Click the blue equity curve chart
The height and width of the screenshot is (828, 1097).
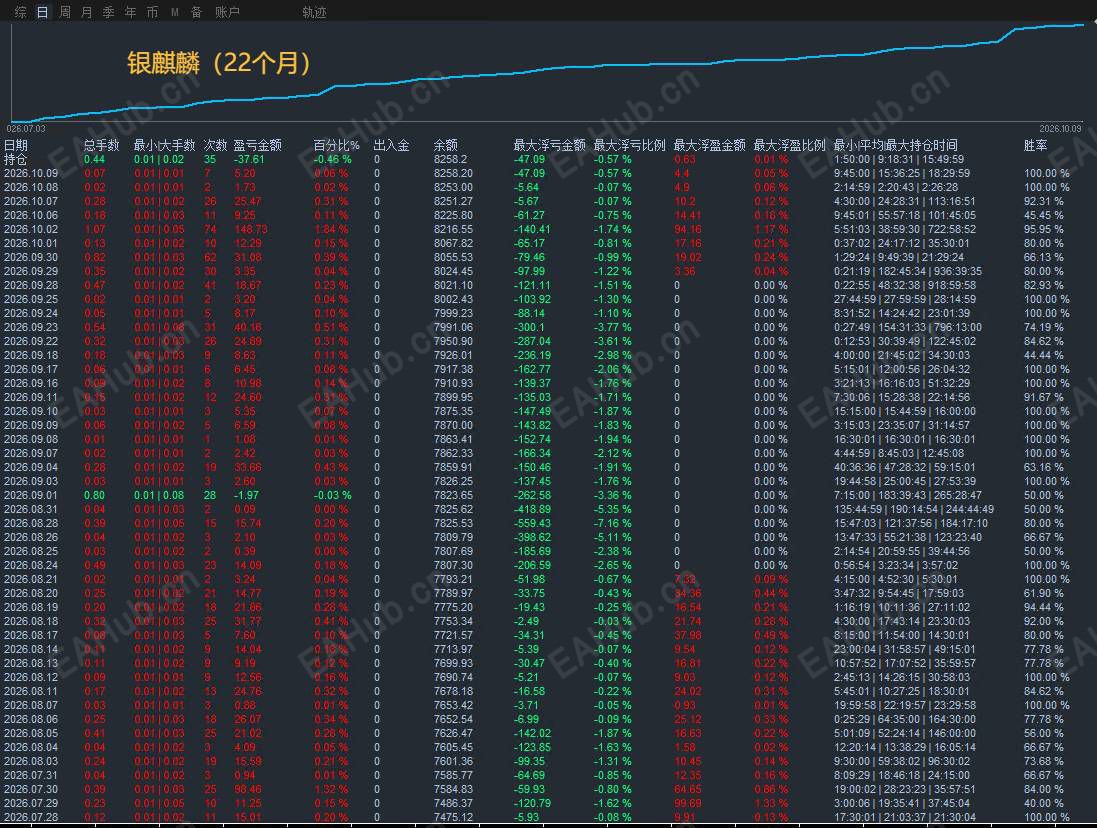coord(548,72)
